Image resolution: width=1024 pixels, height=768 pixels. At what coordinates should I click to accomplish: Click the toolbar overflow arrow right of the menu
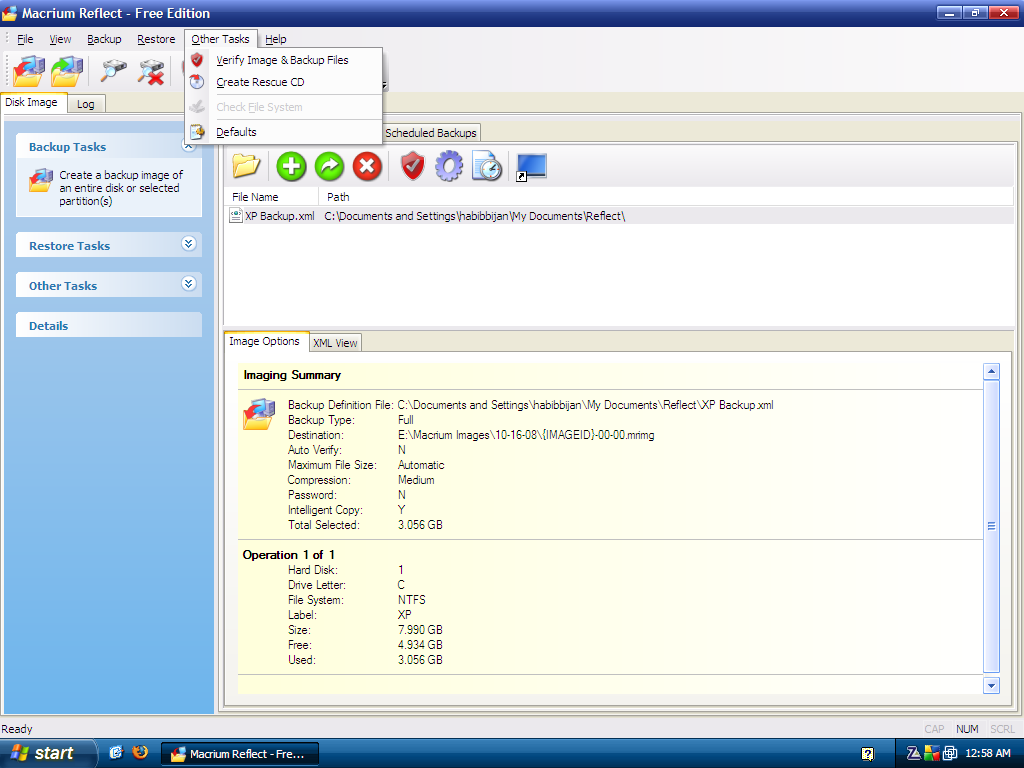click(x=385, y=86)
